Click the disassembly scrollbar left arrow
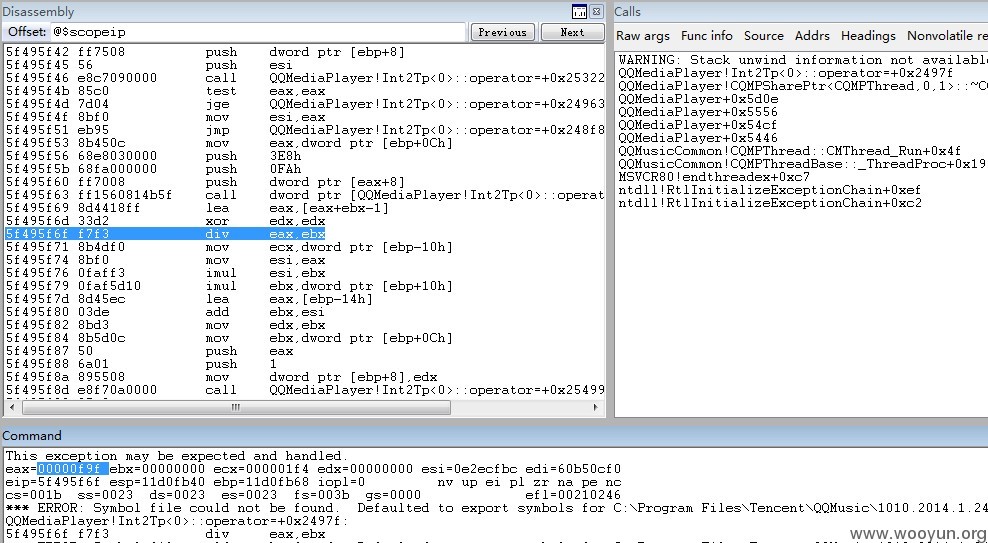The height and width of the screenshot is (543, 988). coord(13,408)
